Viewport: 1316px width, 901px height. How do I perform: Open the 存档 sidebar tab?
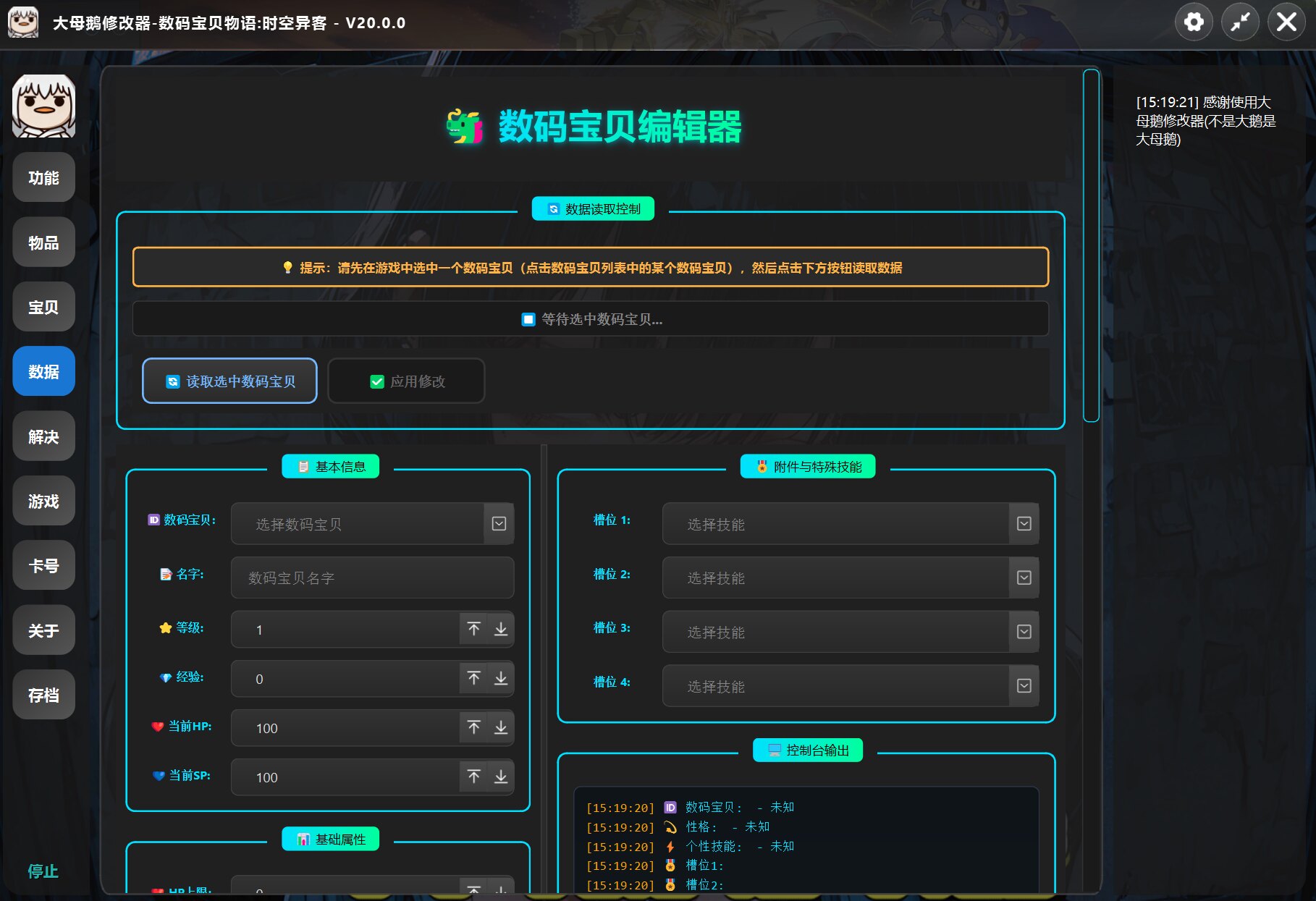point(43,695)
